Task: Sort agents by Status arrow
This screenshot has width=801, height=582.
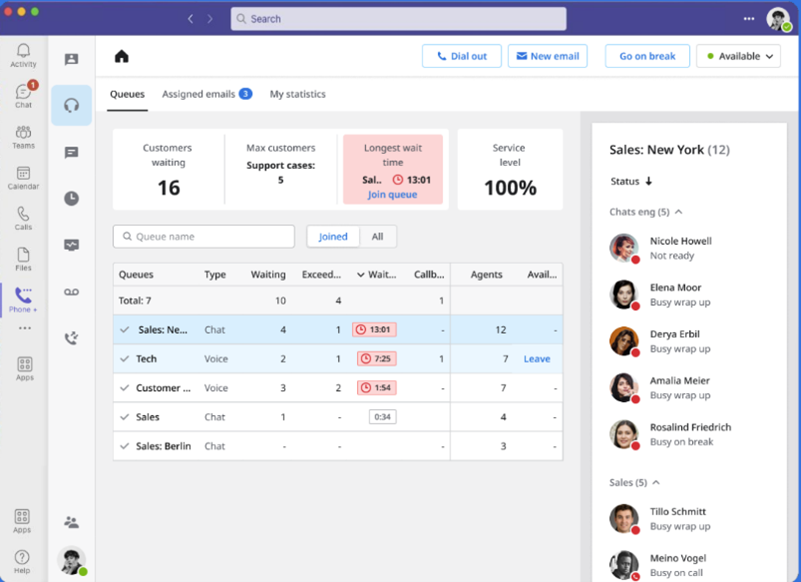Action: 648,181
